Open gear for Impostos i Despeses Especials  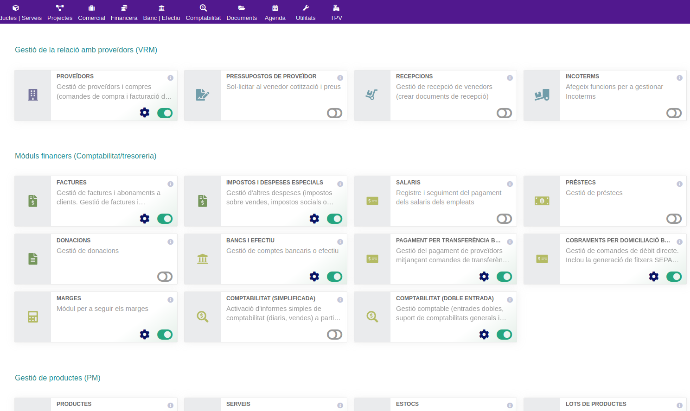tap(314, 218)
